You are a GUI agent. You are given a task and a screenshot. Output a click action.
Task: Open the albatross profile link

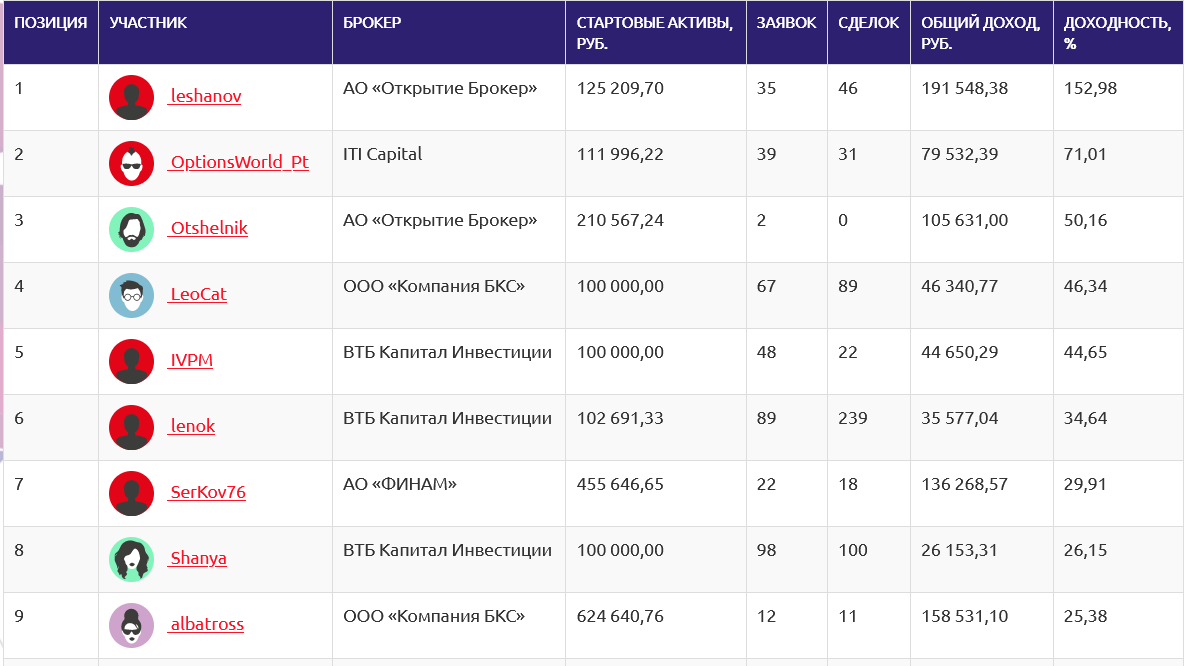(206, 625)
